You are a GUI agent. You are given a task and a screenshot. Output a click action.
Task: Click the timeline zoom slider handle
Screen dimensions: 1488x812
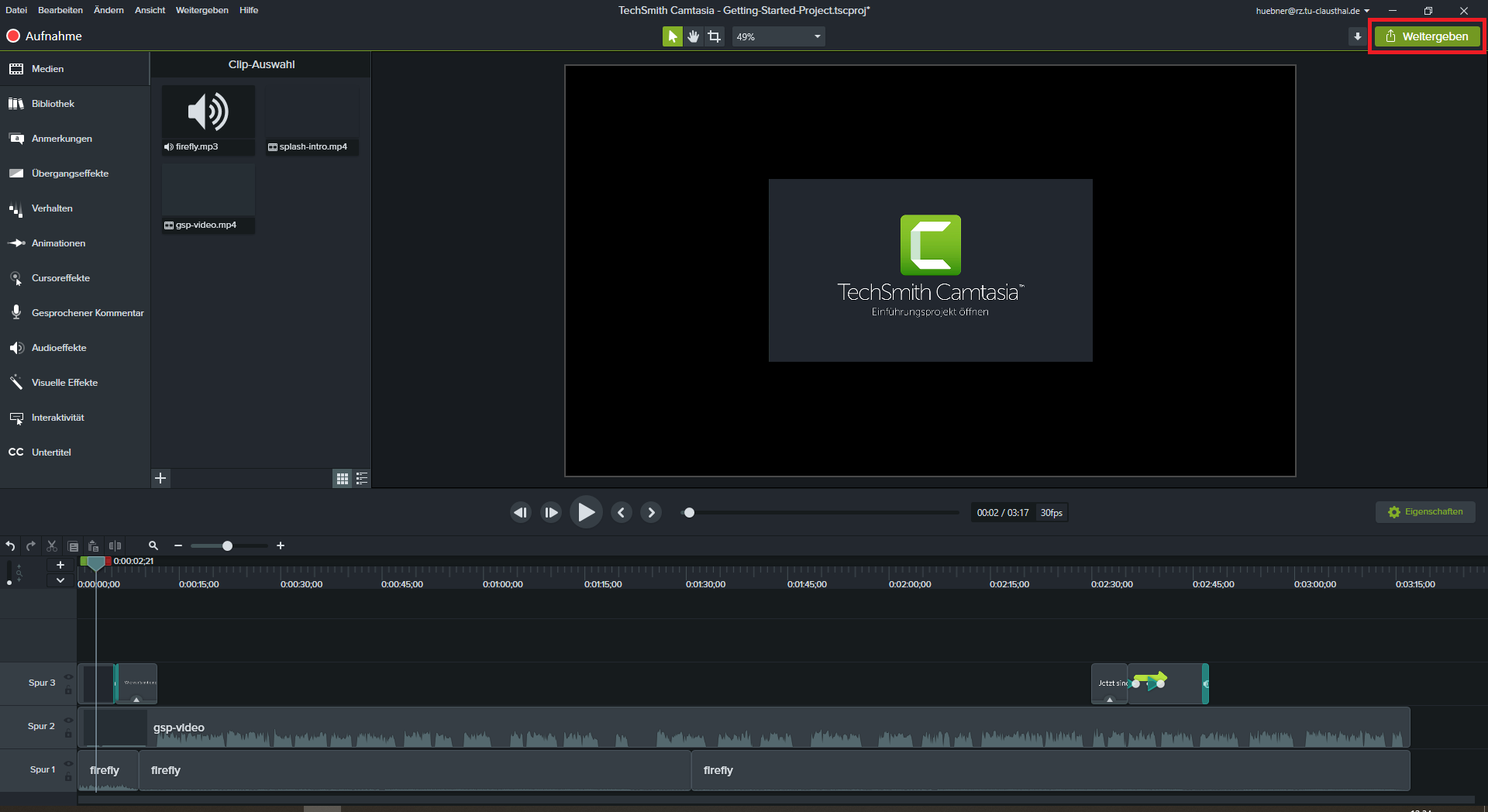(x=227, y=546)
